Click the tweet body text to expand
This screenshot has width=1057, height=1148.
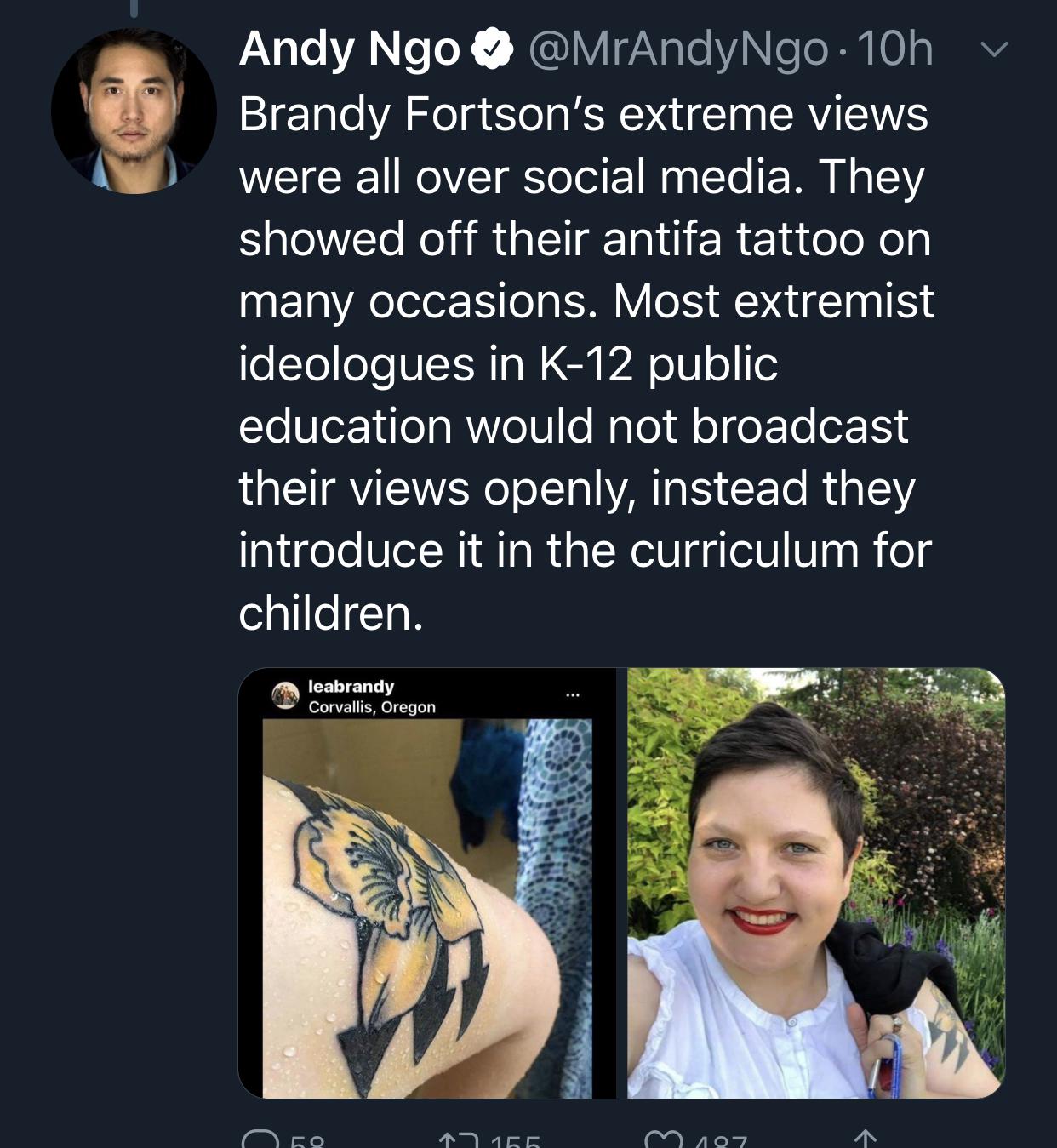pos(586,363)
